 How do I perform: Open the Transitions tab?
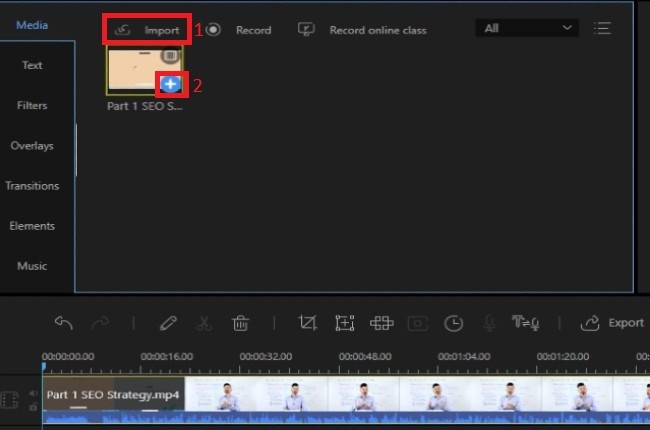pos(32,186)
